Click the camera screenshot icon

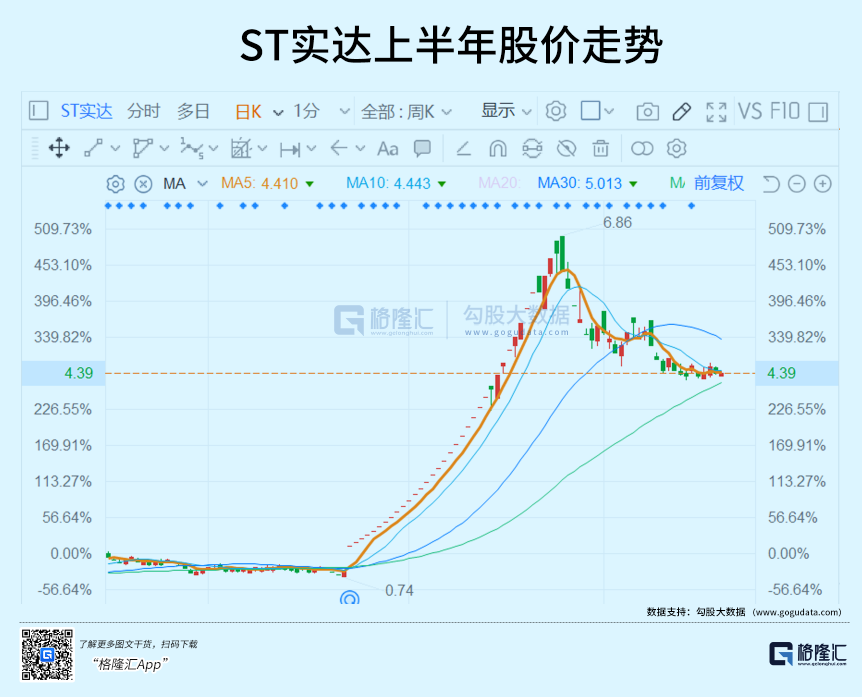[x=648, y=111]
